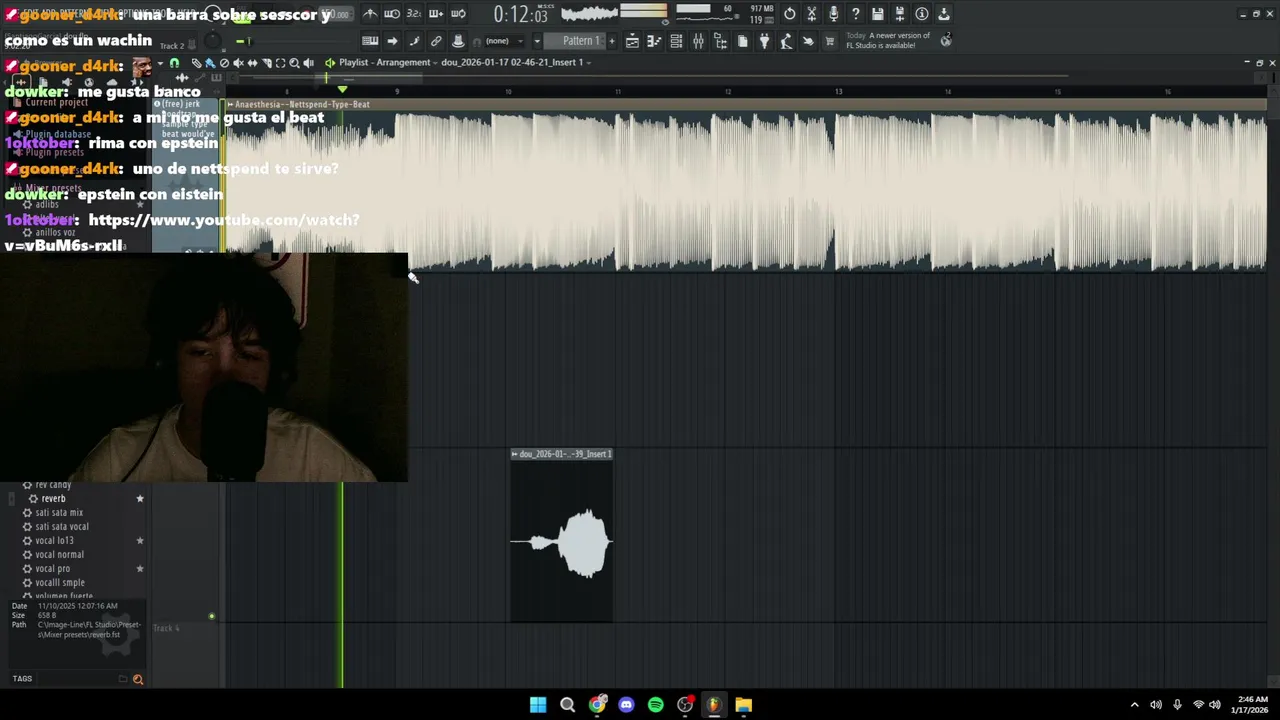
Task: Select the playlist playback speaker tool
Action: click(x=308, y=62)
